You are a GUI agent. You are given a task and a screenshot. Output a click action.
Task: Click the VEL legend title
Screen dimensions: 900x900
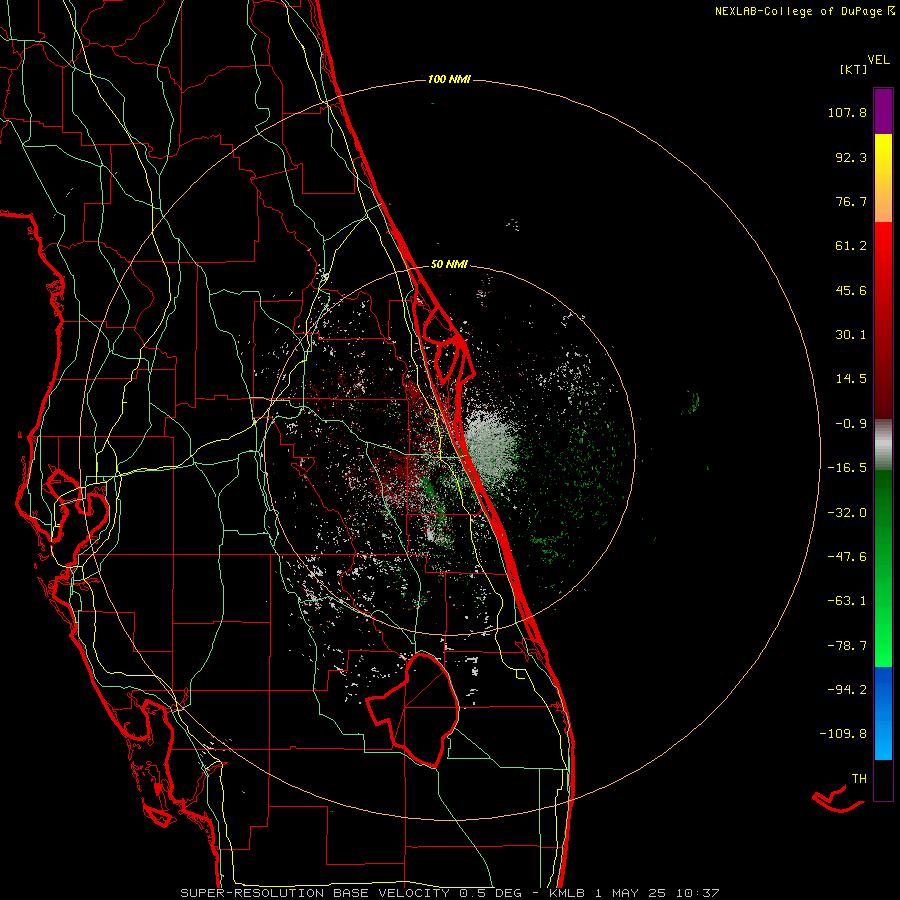(x=878, y=60)
